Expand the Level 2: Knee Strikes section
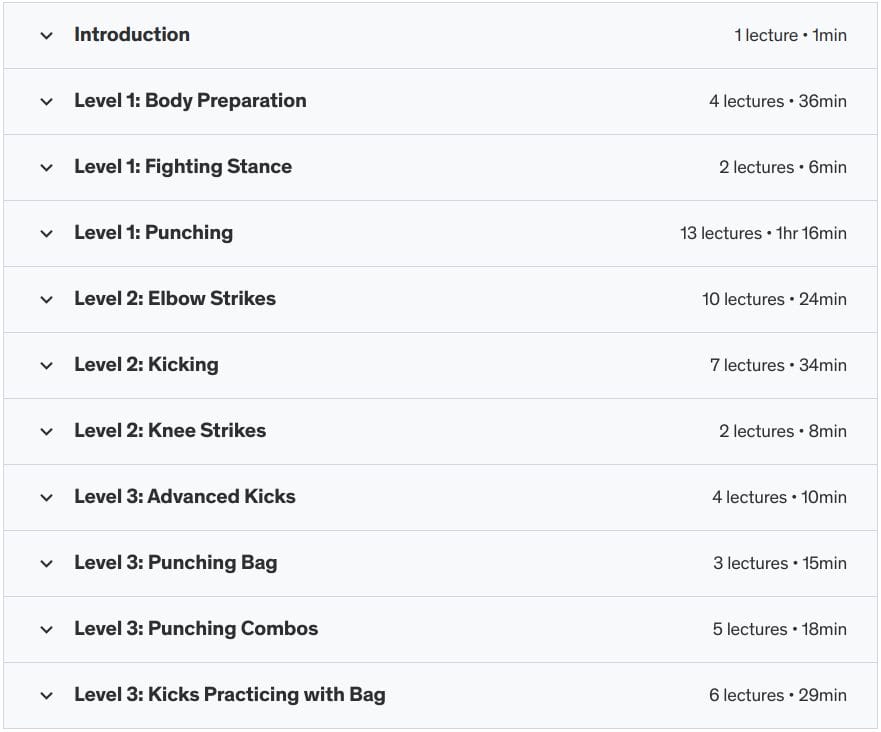The image size is (881, 732). tap(46, 431)
